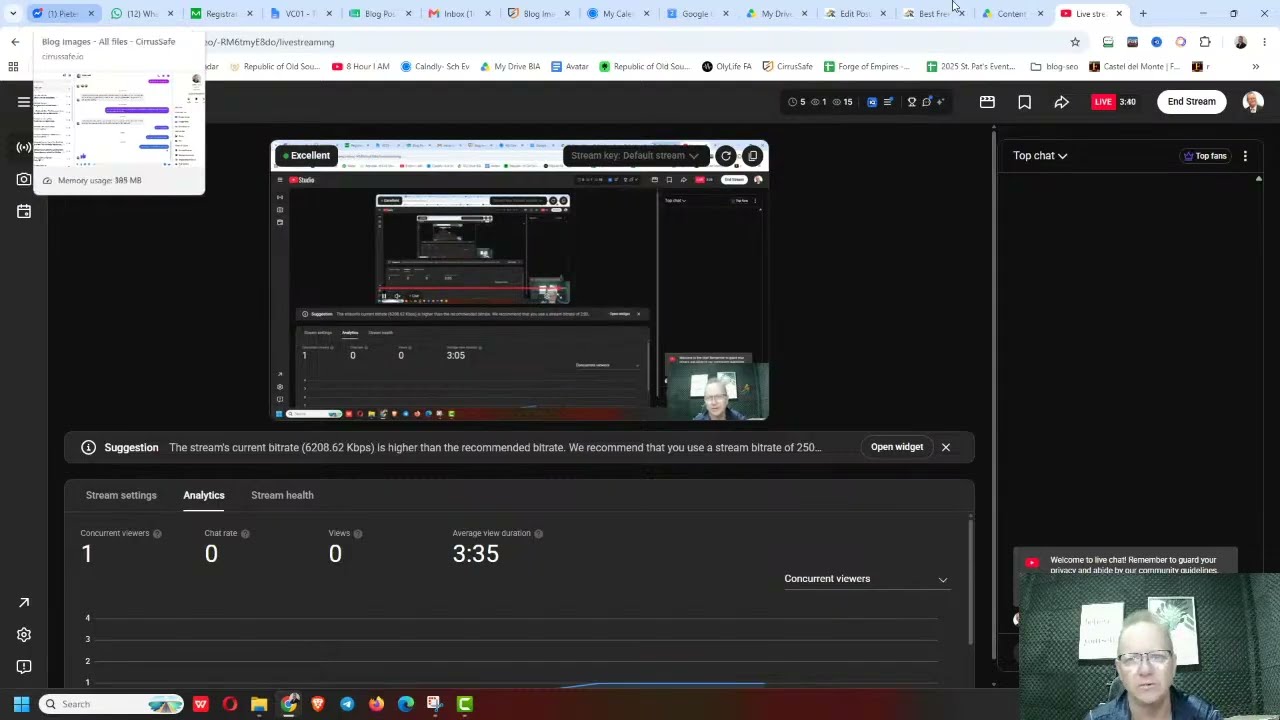Click the create clip clapperboard icon
The width and height of the screenshot is (1280, 720).
click(x=987, y=101)
